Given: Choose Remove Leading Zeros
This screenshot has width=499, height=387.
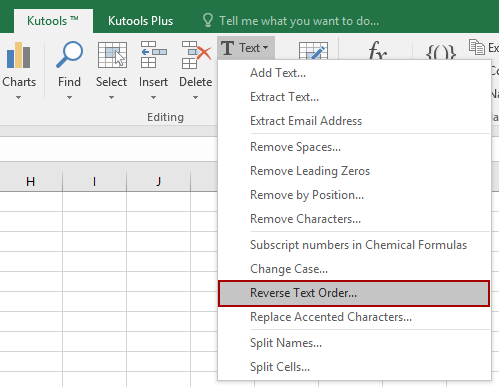Looking at the screenshot, I should click(354, 171).
